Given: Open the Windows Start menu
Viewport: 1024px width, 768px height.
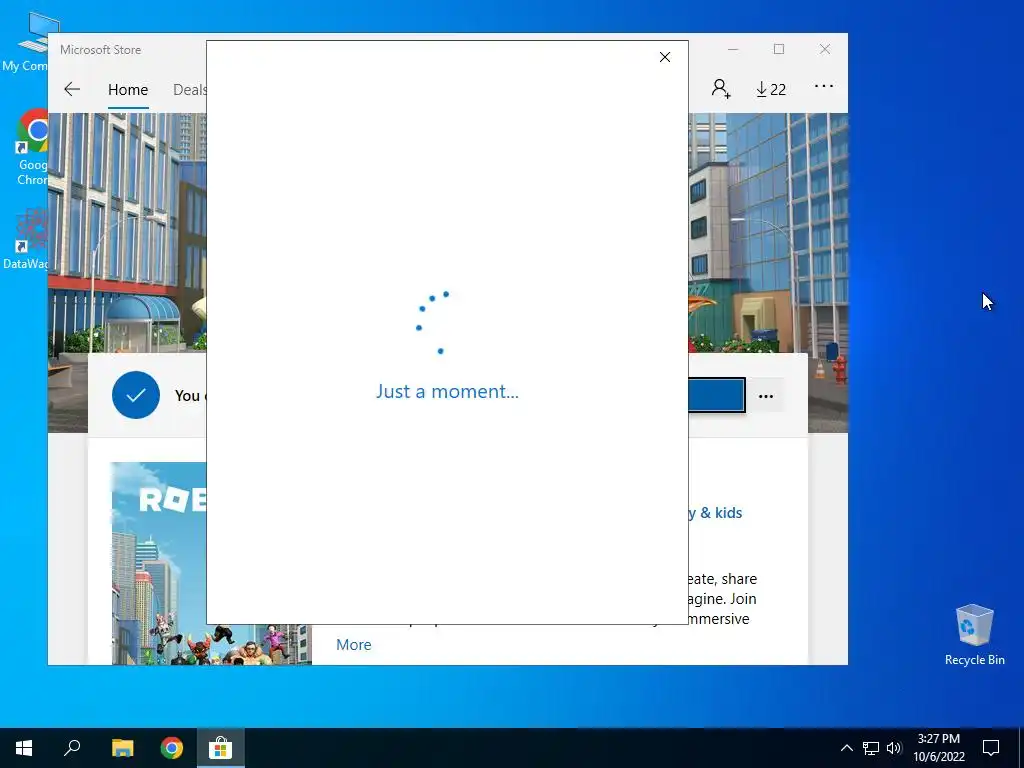Looking at the screenshot, I should coord(24,748).
